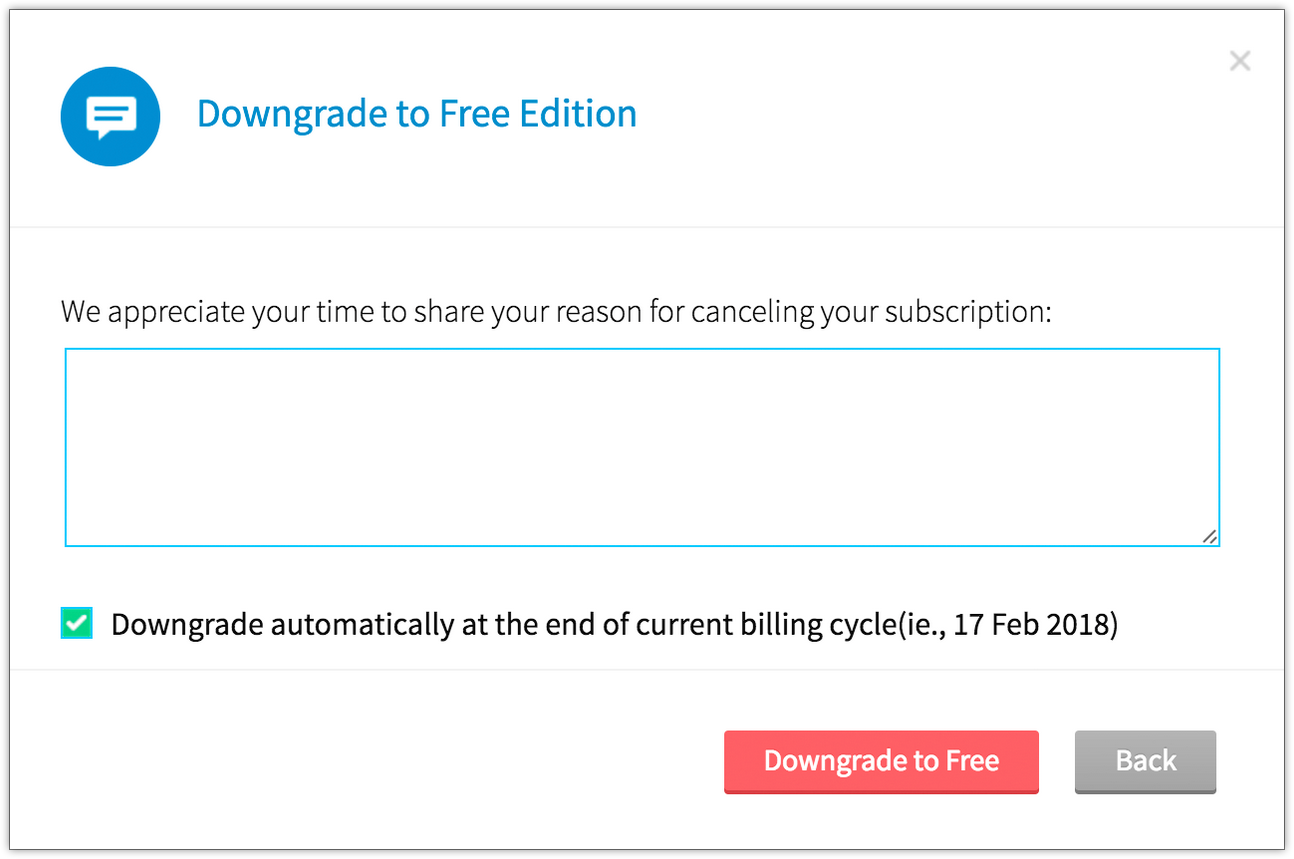Screen dimensions: 1294x859
Task: Click inside the empty feedback textarea
Action: pos(642,447)
